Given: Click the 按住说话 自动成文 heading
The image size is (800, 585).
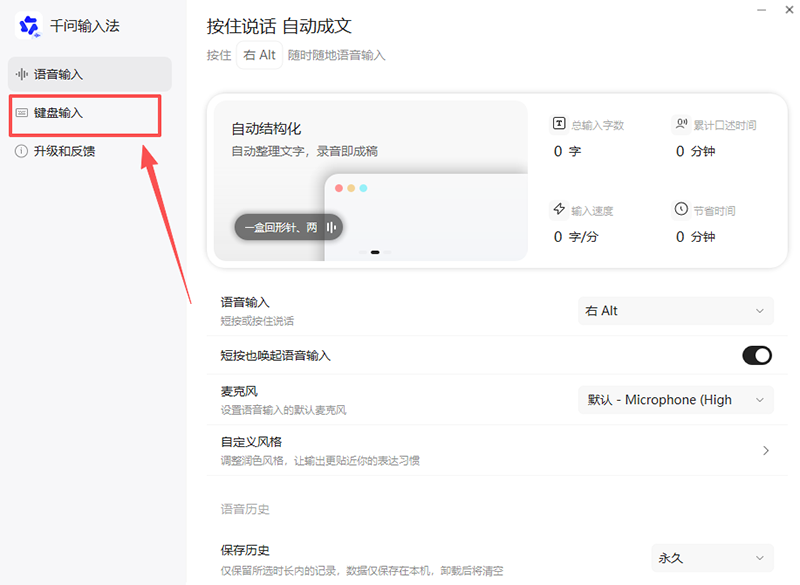Looking at the screenshot, I should click(x=279, y=26).
